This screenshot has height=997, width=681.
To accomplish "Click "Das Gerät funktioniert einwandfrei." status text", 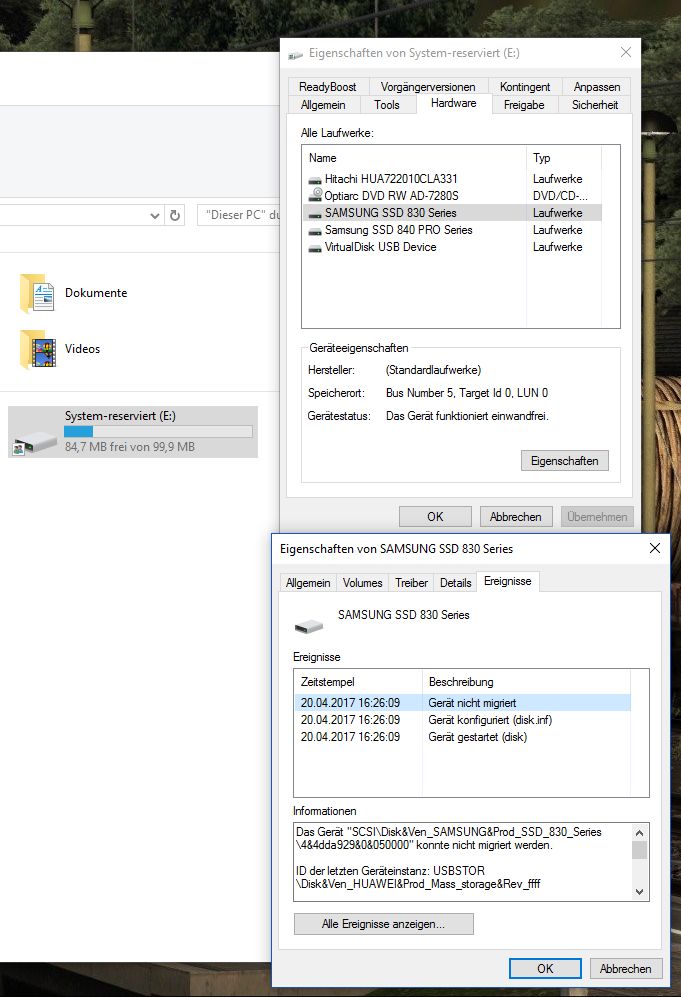I will click(x=467, y=416).
